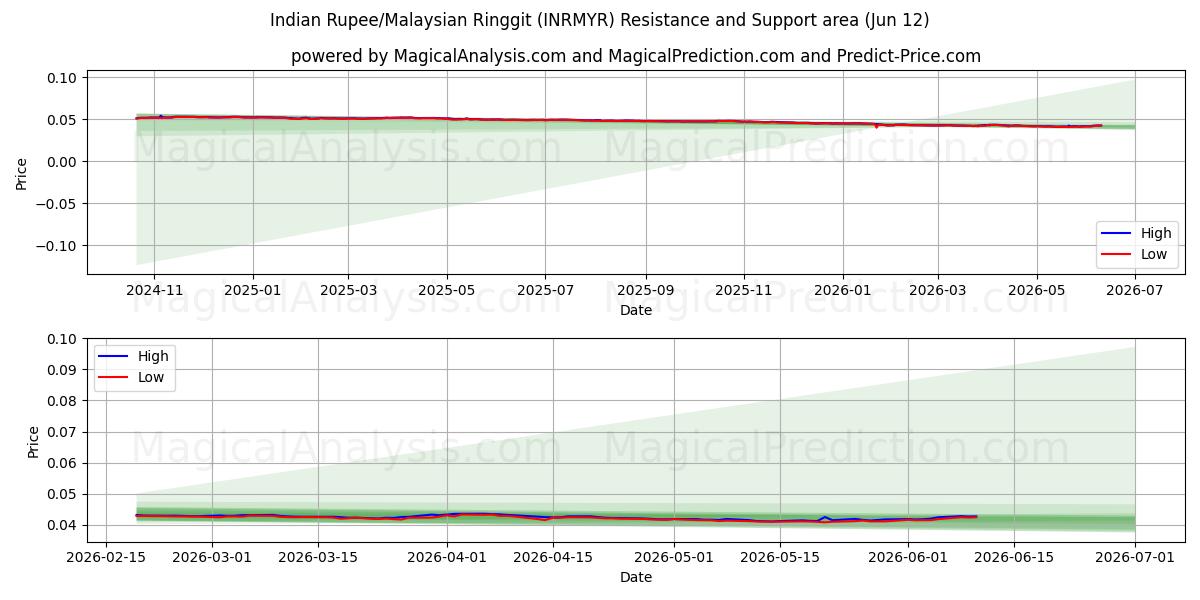The height and width of the screenshot is (600, 1200).
Task: Click the '2025-03' date tick label
Action: (348, 290)
